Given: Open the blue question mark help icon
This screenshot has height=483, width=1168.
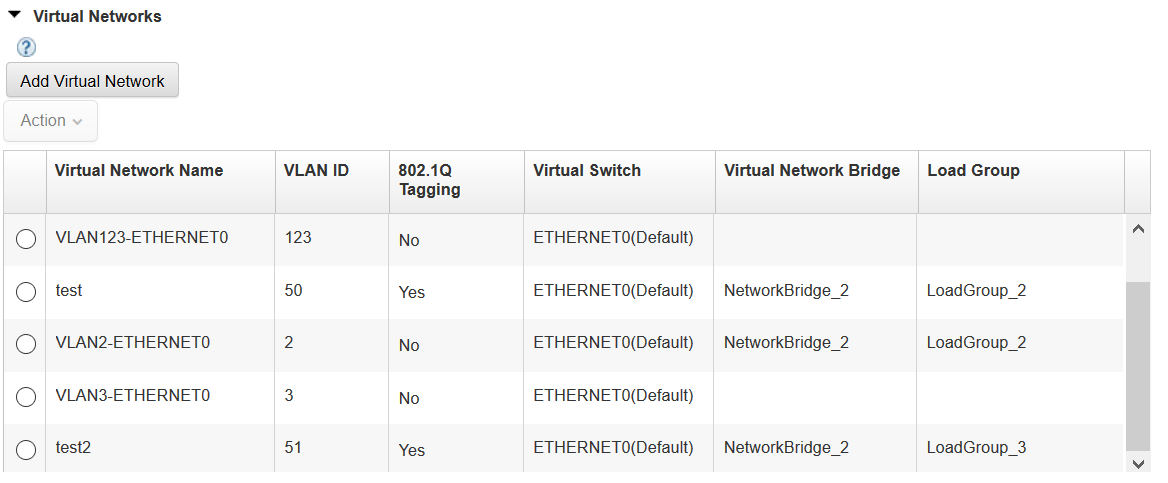Looking at the screenshot, I should [26, 48].
